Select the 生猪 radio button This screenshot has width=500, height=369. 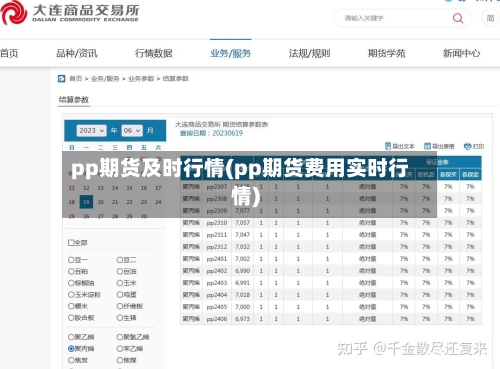(x=120, y=318)
